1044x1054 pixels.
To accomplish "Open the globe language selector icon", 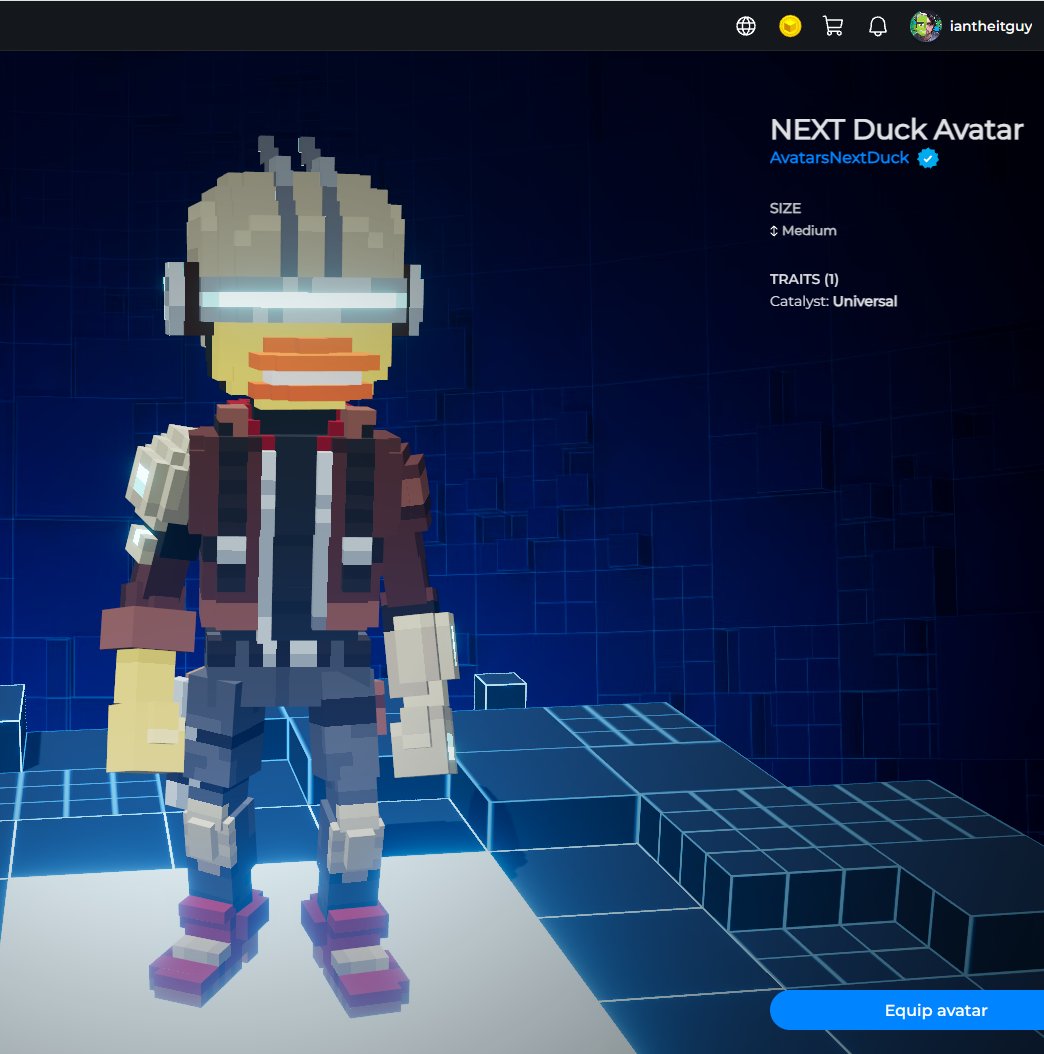I will coord(746,26).
